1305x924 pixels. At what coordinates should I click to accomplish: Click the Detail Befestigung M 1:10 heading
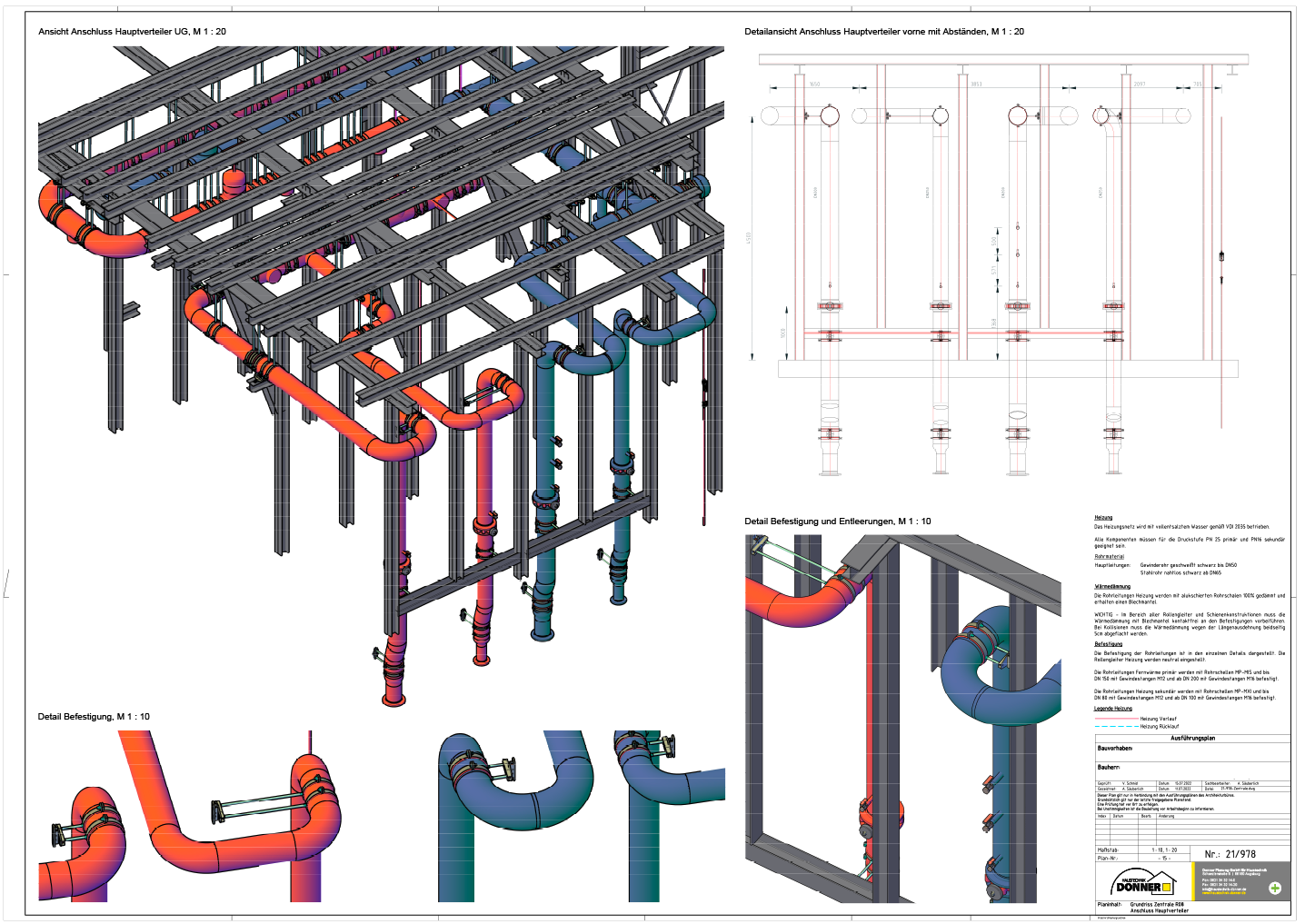(94, 717)
